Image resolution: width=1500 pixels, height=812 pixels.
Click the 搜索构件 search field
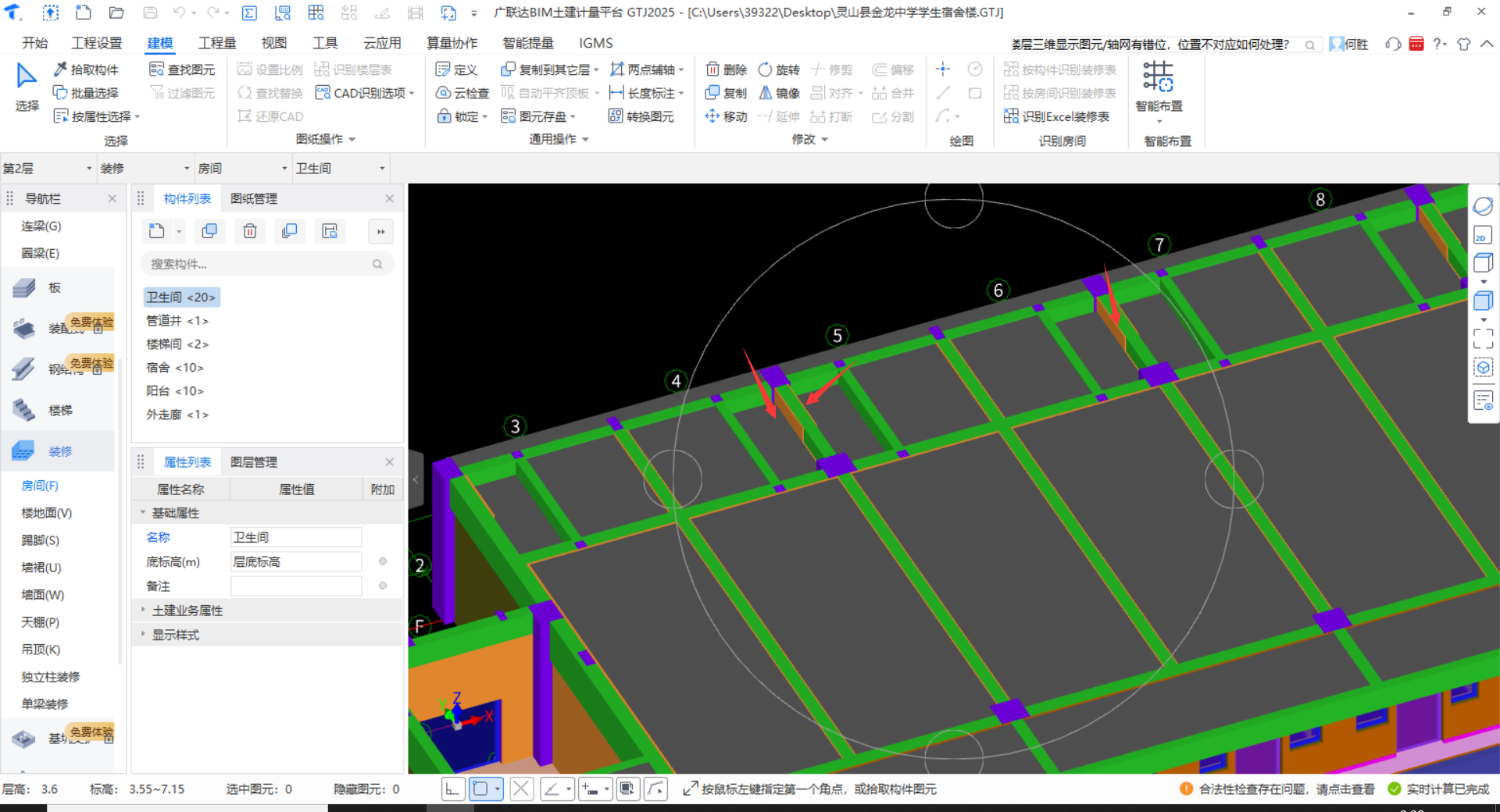pos(266,264)
